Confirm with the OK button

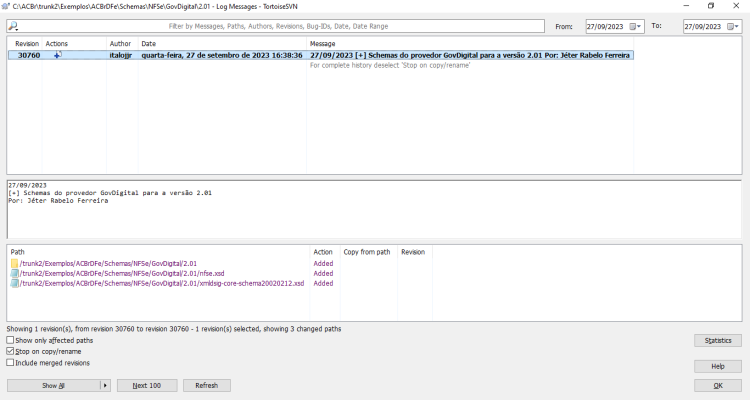tap(717, 386)
